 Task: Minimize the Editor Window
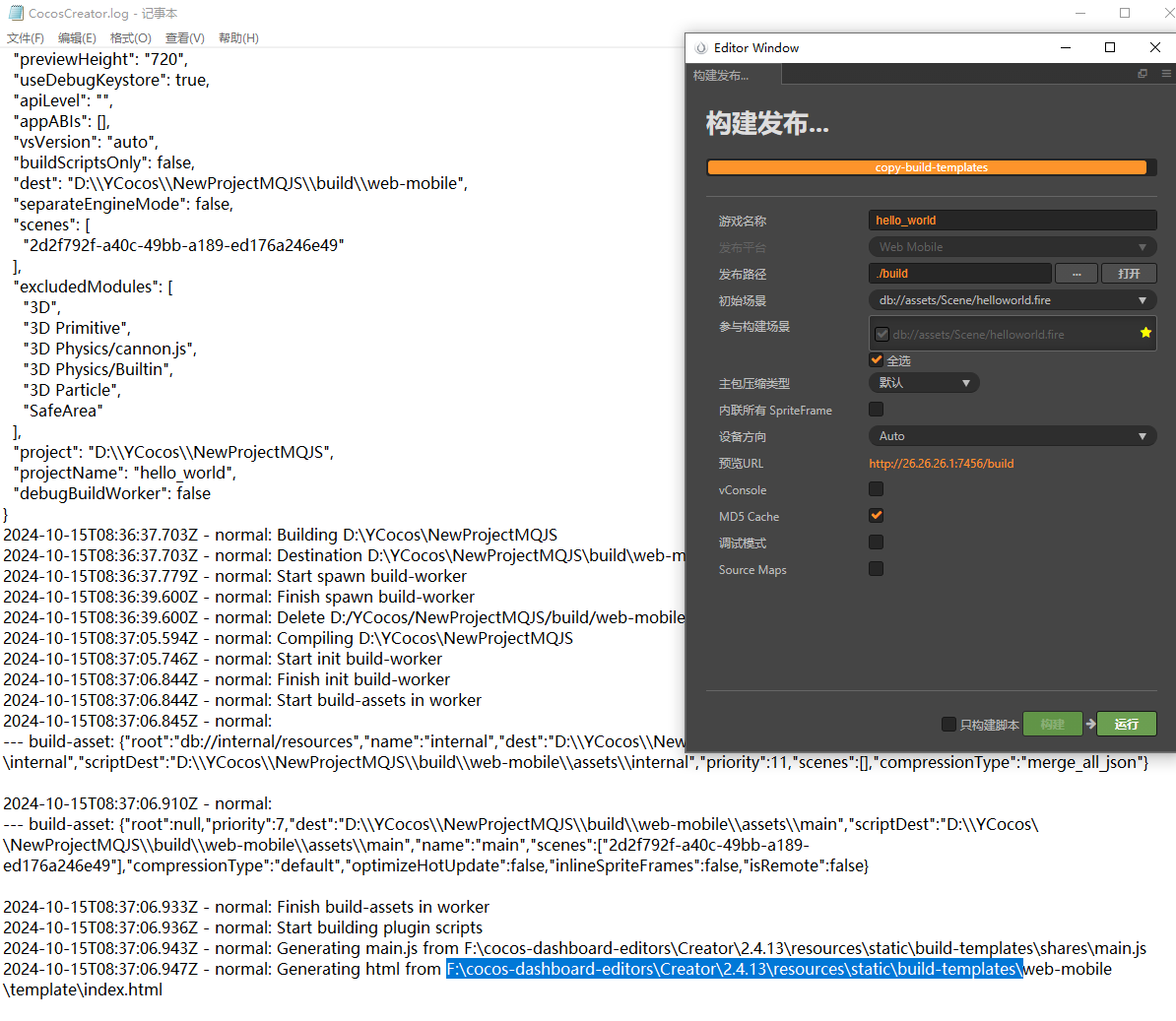pos(1065,47)
